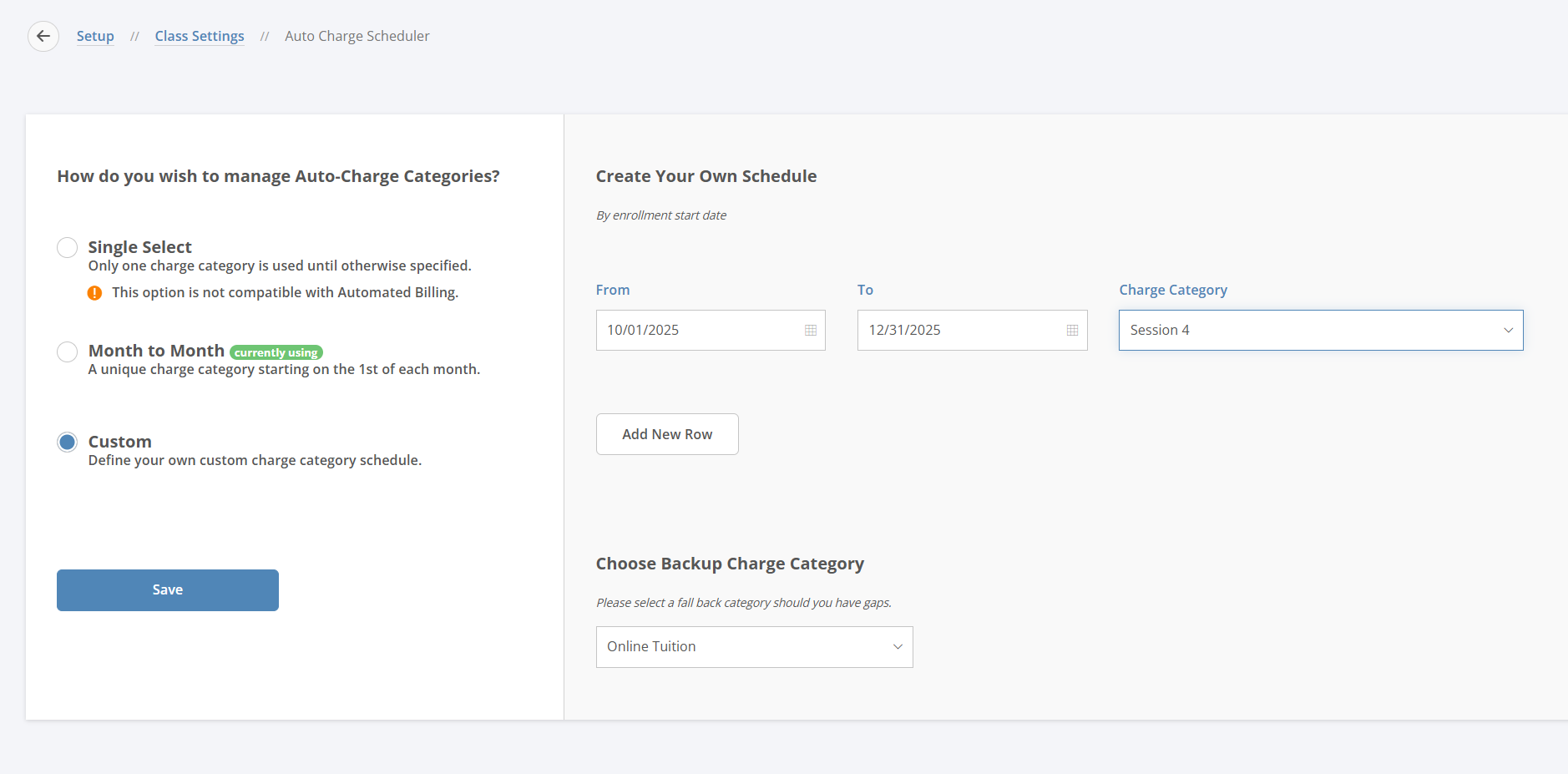Click 'Auto Charge Scheduler' breadcrumb text
This screenshot has width=1568, height=774.
click(357, 36)
